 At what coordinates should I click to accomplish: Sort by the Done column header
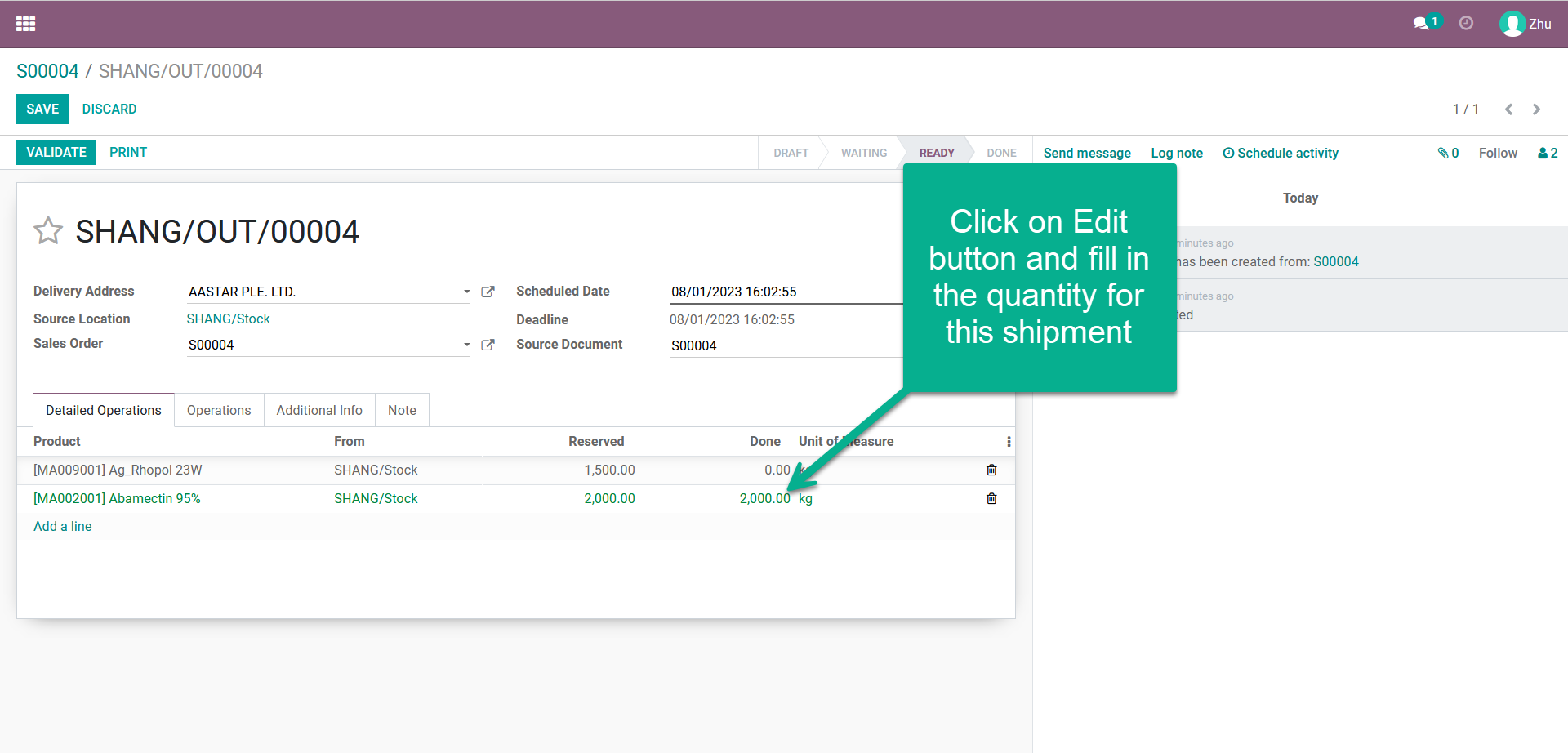[765, 441]
